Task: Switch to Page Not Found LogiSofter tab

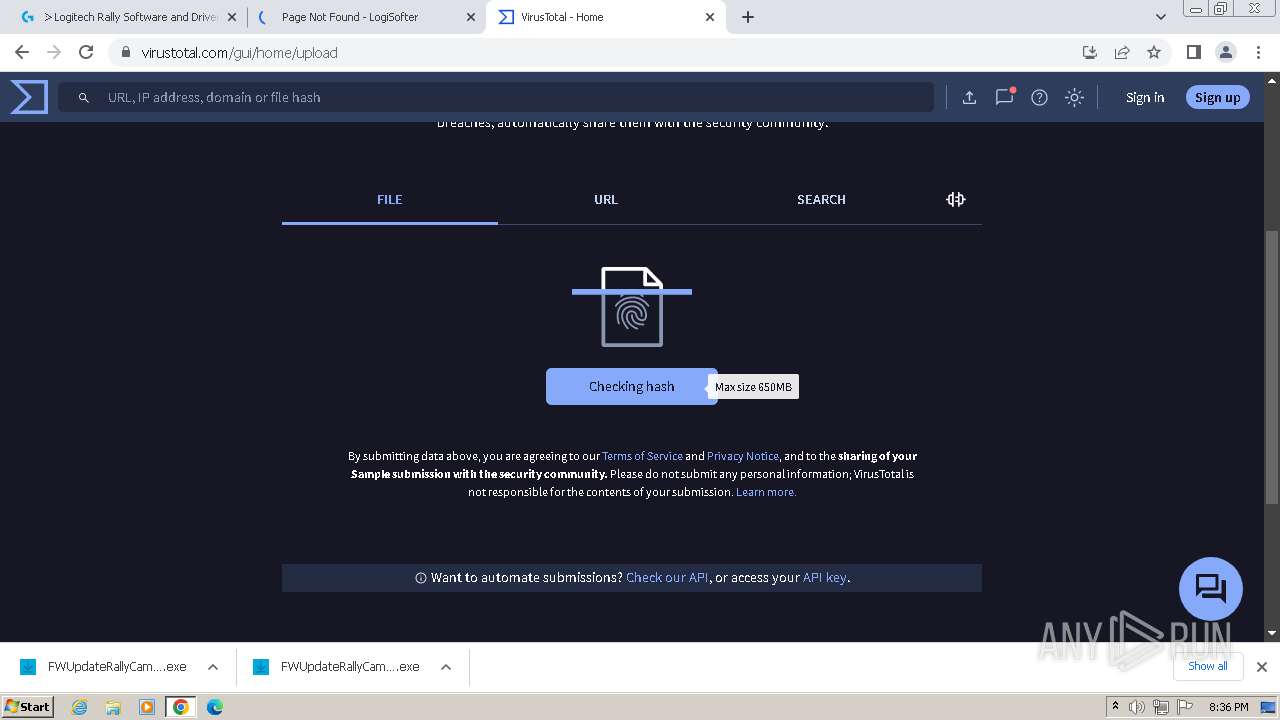Action: point(366,17)
